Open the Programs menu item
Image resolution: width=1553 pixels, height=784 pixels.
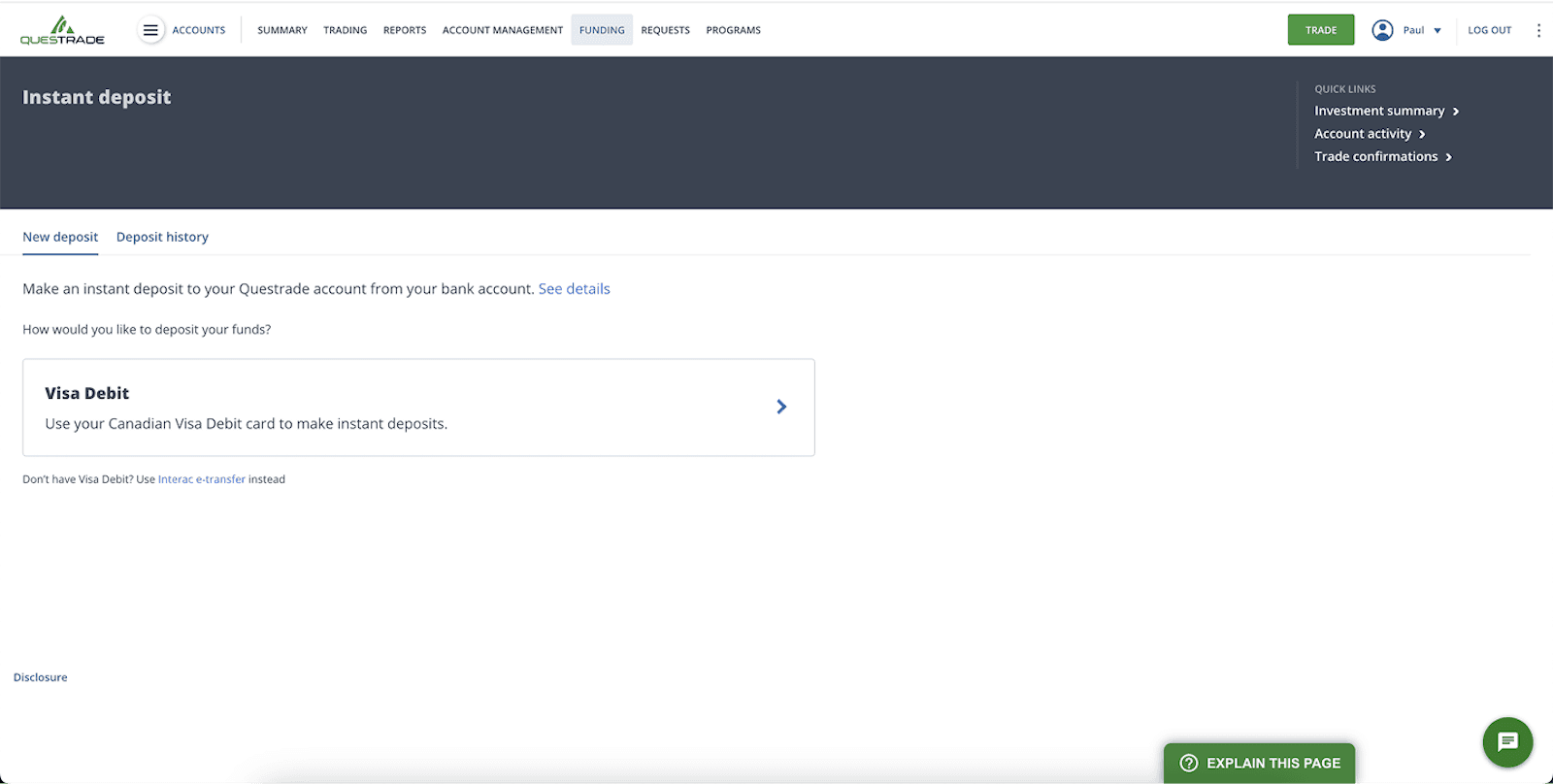pyautogui.click(x=734, y=30)
